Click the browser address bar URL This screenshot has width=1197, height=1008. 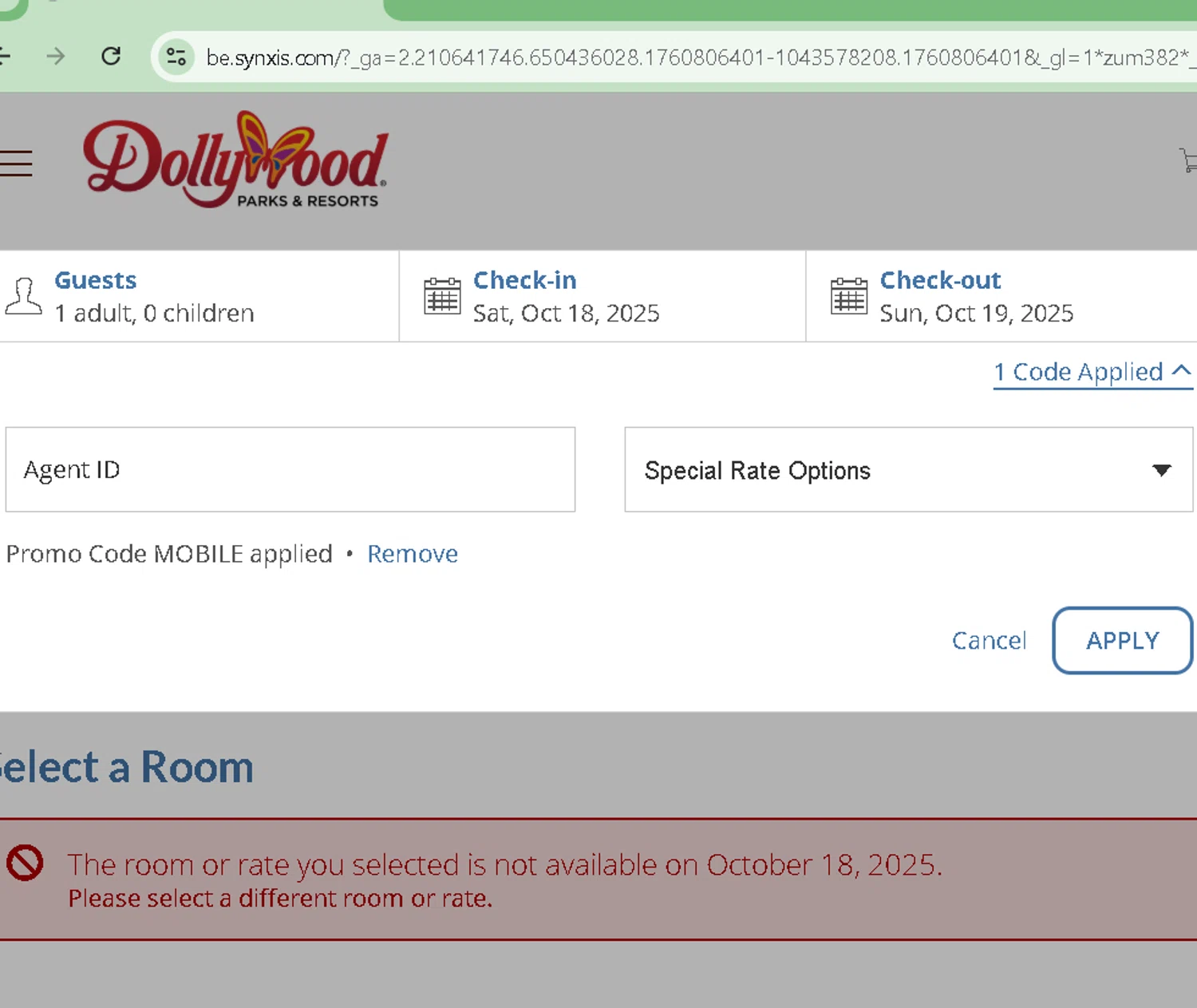coord(701,57)
